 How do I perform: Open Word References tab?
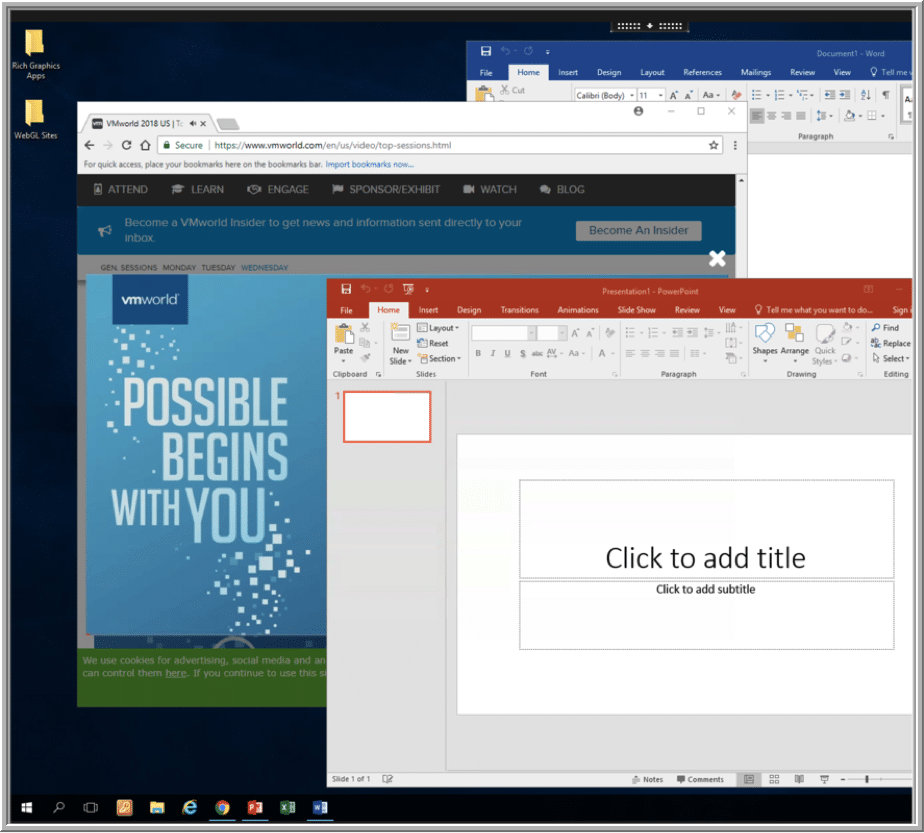[x=702, y=72]
